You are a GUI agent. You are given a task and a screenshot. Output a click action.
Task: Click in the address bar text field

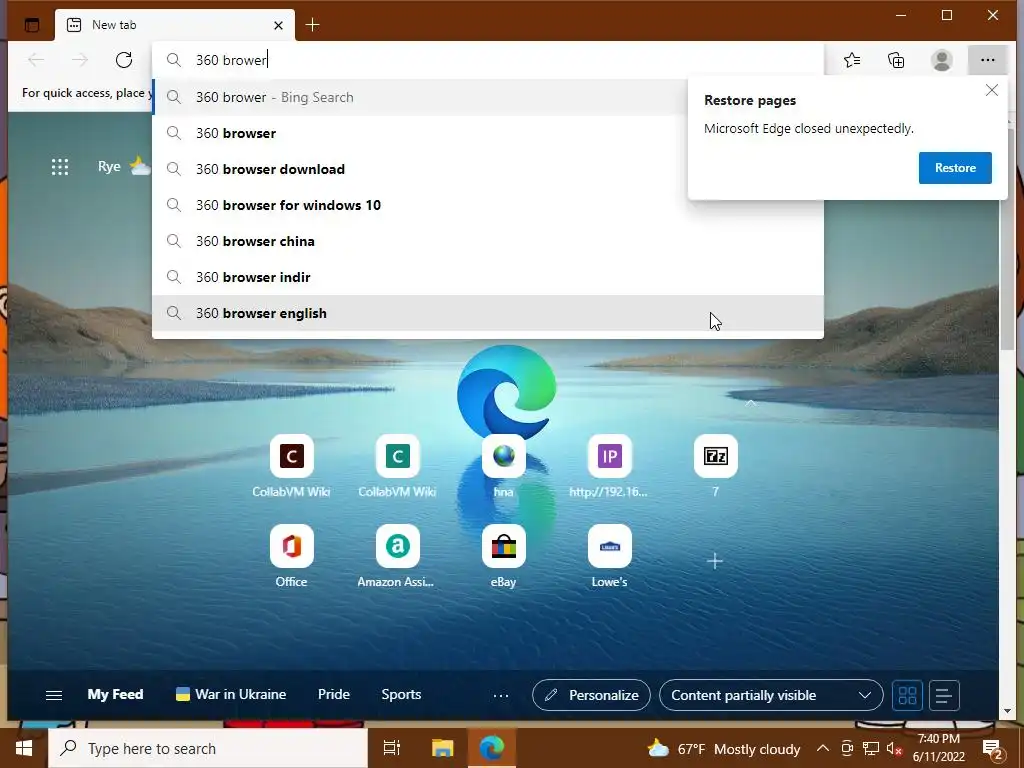(487, 60)
